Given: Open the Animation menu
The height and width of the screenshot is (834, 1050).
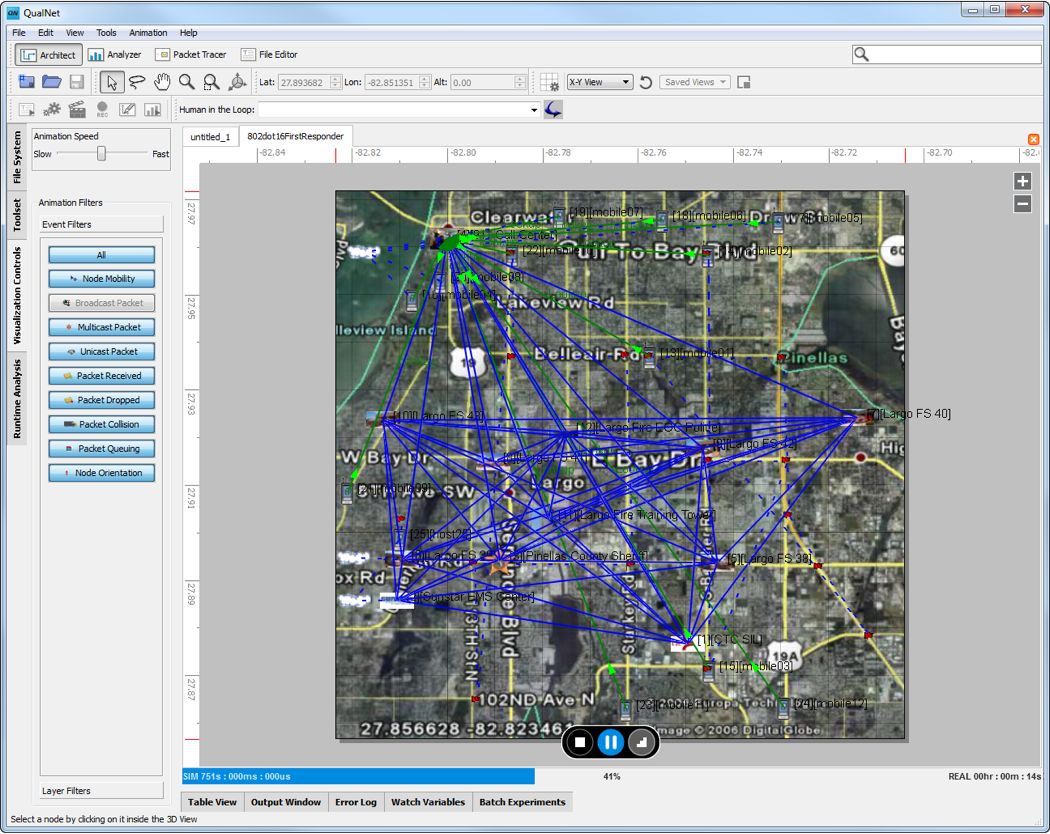Looking at the screenshot, I should pos(148,33).
